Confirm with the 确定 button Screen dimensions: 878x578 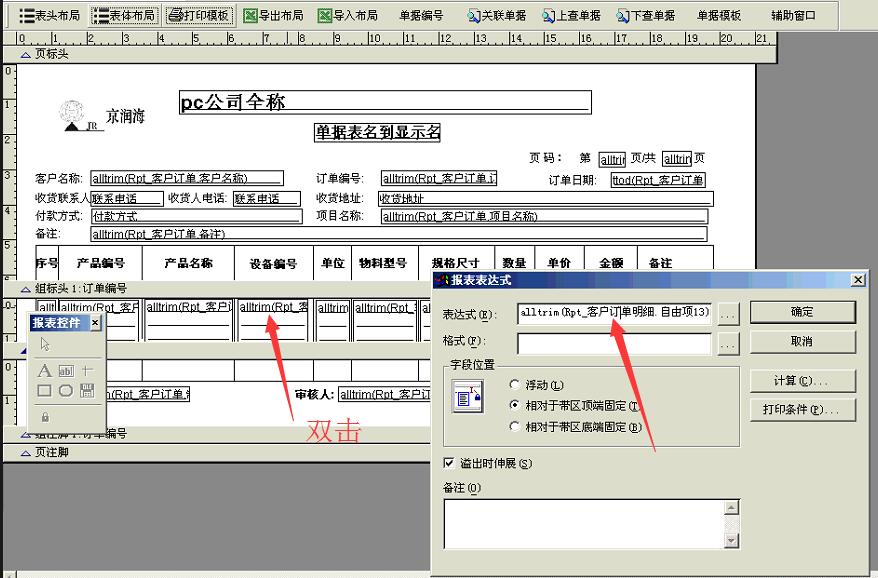802,312
